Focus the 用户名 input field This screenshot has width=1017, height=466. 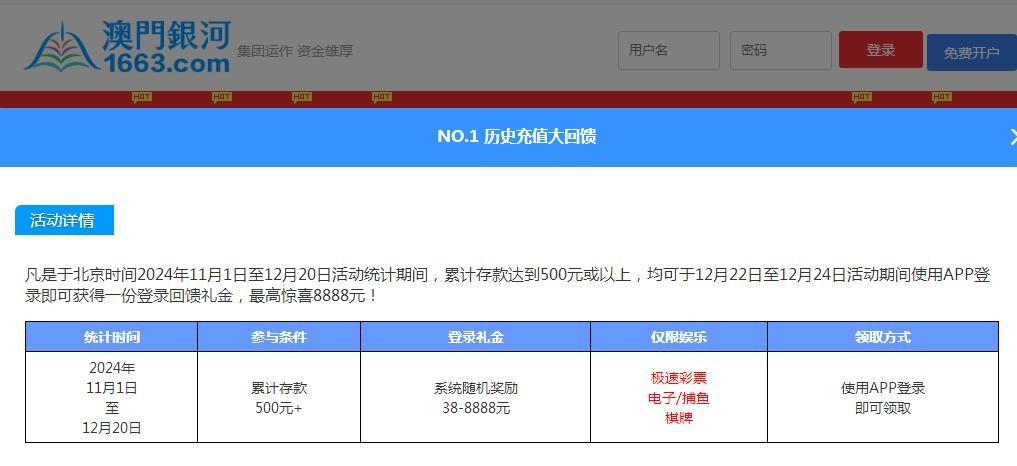click(668, 50)
